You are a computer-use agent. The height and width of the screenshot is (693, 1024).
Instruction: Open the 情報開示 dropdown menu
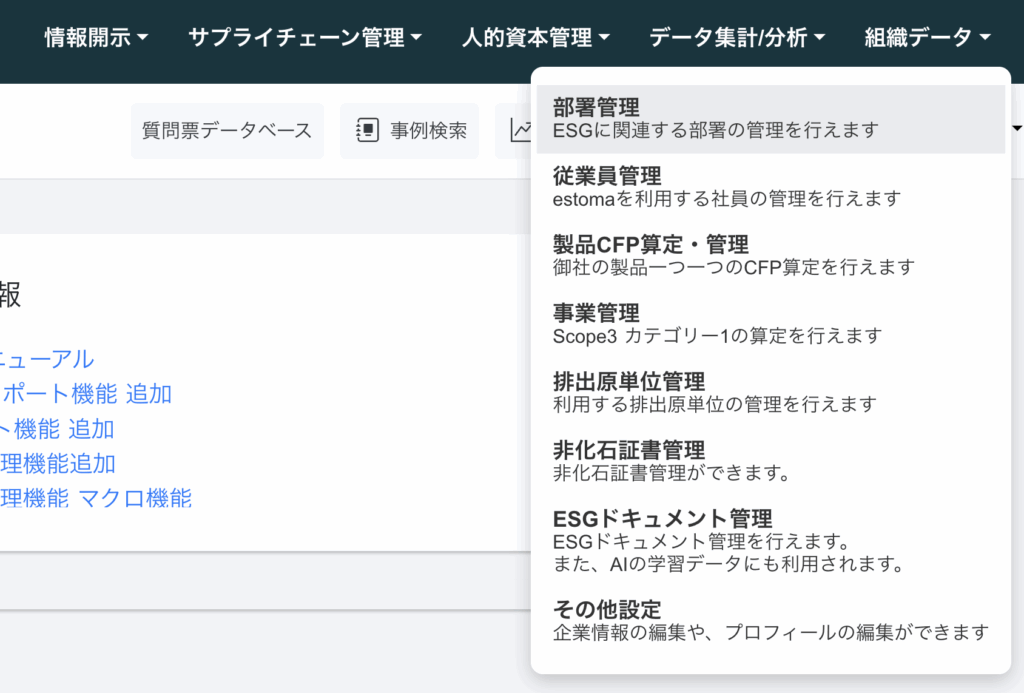click(x=96, y=38)
